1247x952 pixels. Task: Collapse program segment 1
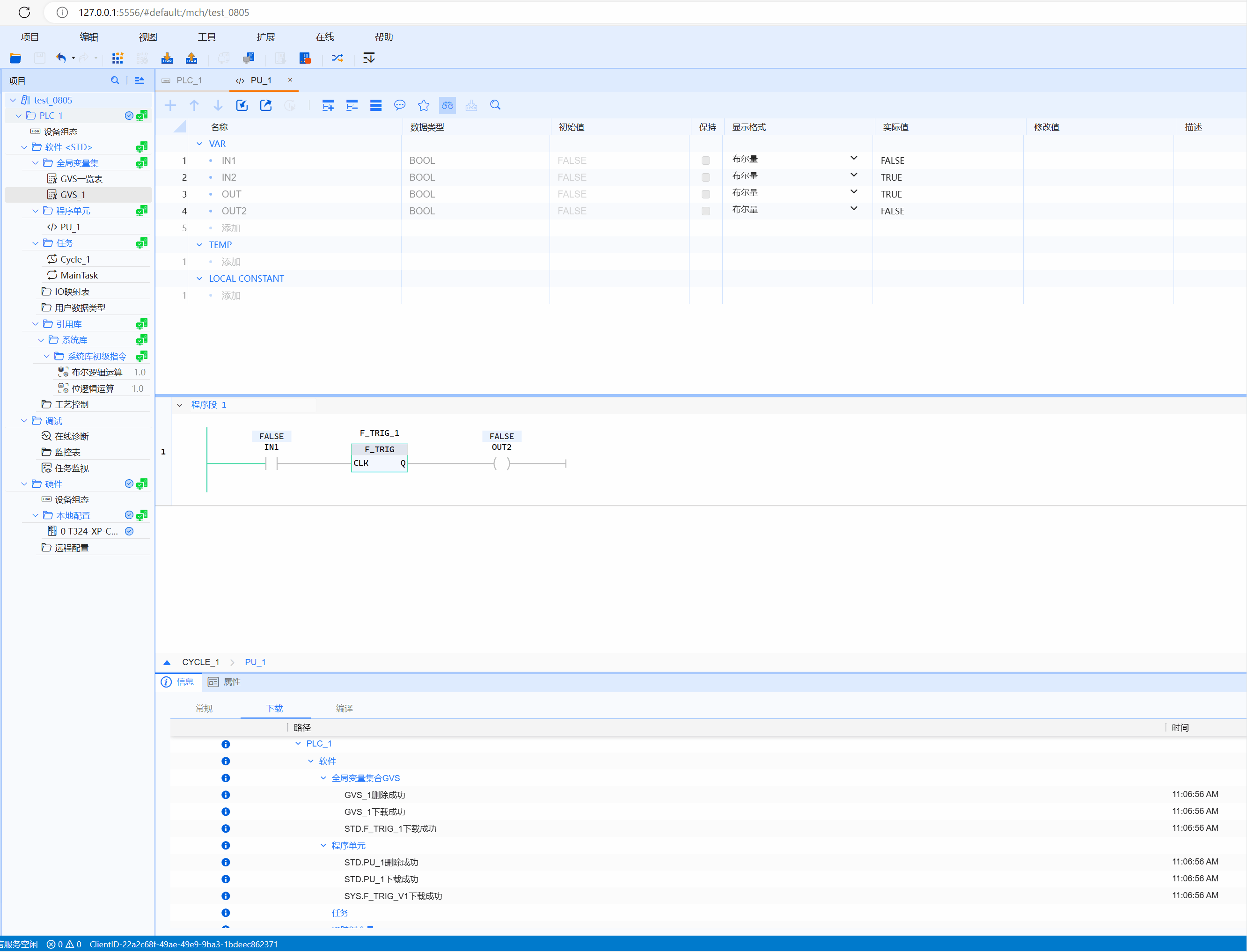coord(180,405)
